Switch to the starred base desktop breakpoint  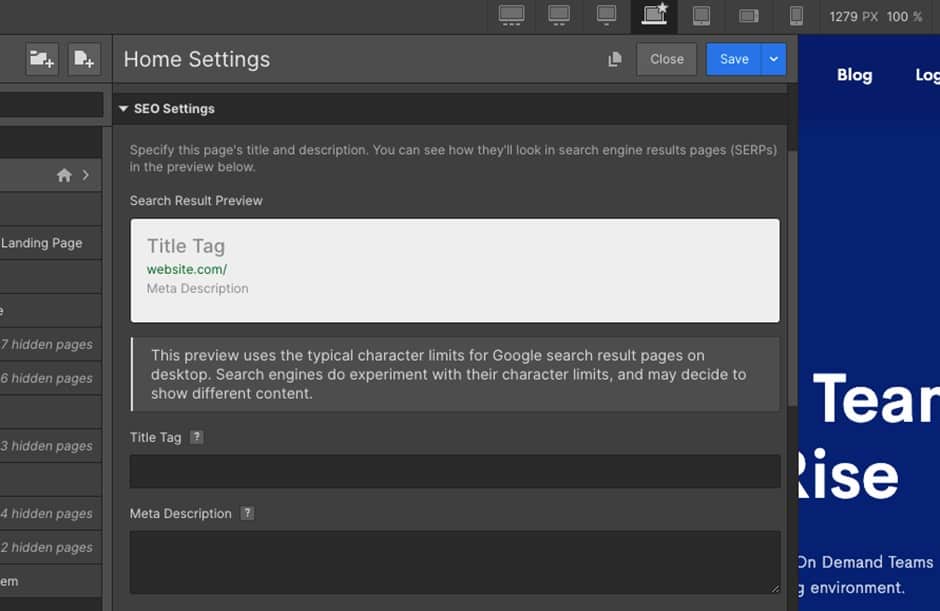(654, 15)
